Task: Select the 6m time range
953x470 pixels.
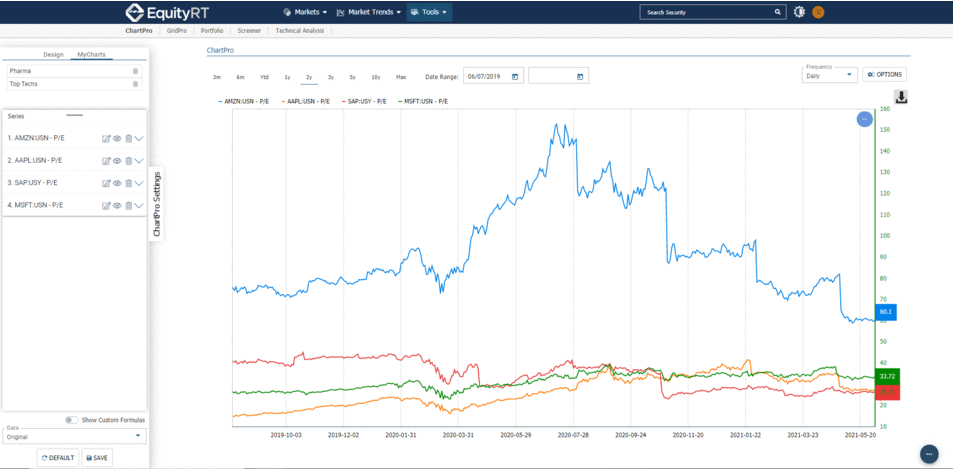Action: click(241, 77)
